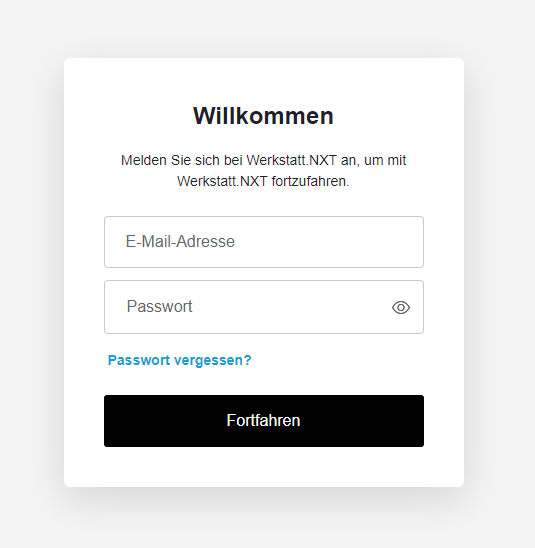Toggle password visibility with the eye icon

[x=400, y=308]
